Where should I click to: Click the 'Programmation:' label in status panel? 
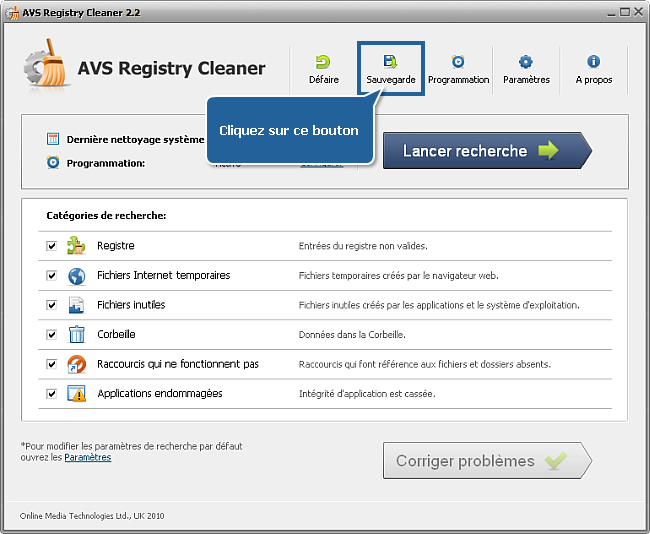click(106, 163)
